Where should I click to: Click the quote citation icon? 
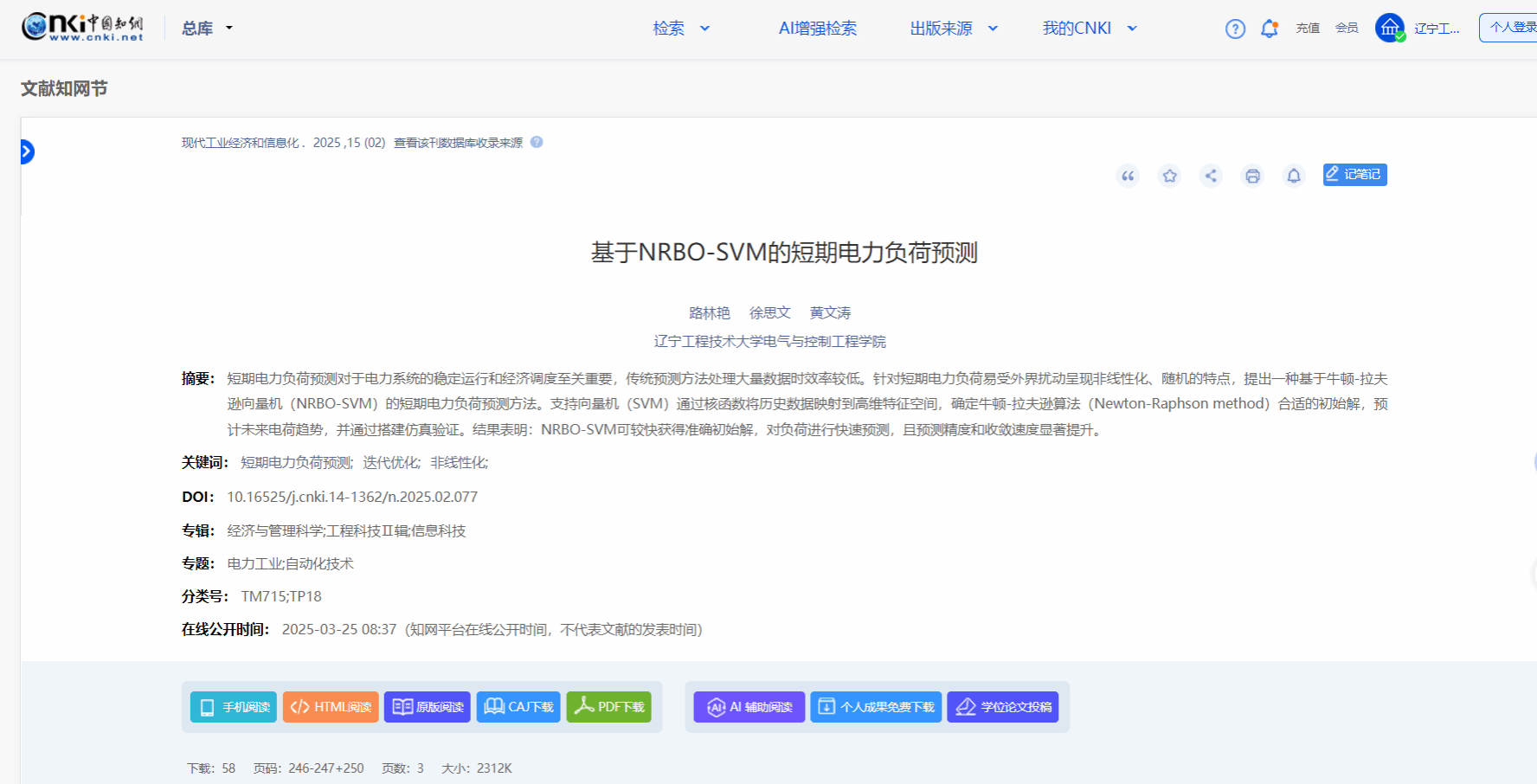pyautogui.click(x=1128, y=176)
